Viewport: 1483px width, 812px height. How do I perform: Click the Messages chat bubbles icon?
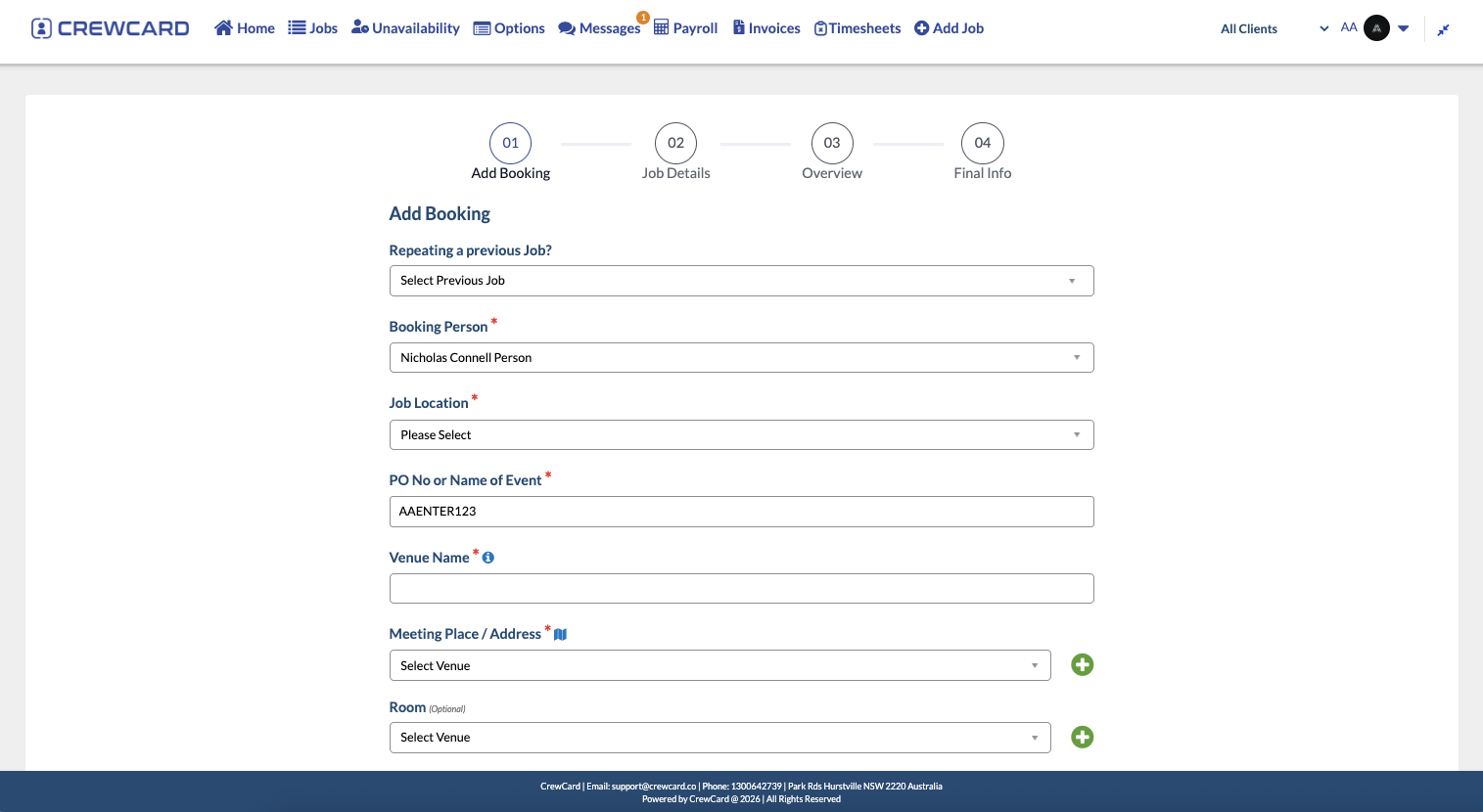click(x=567, y=28)
